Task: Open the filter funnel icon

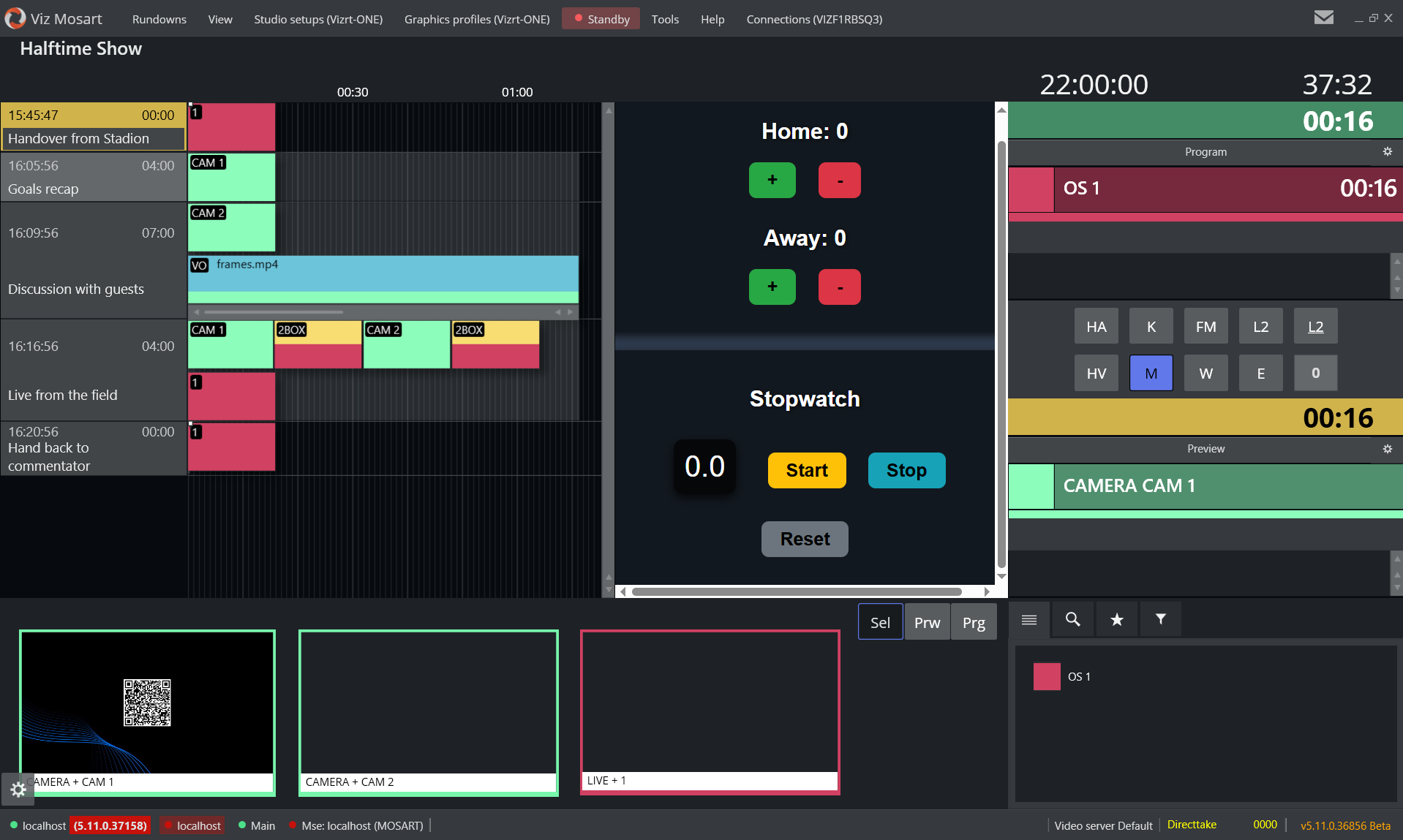Action: pos(1160,620)
